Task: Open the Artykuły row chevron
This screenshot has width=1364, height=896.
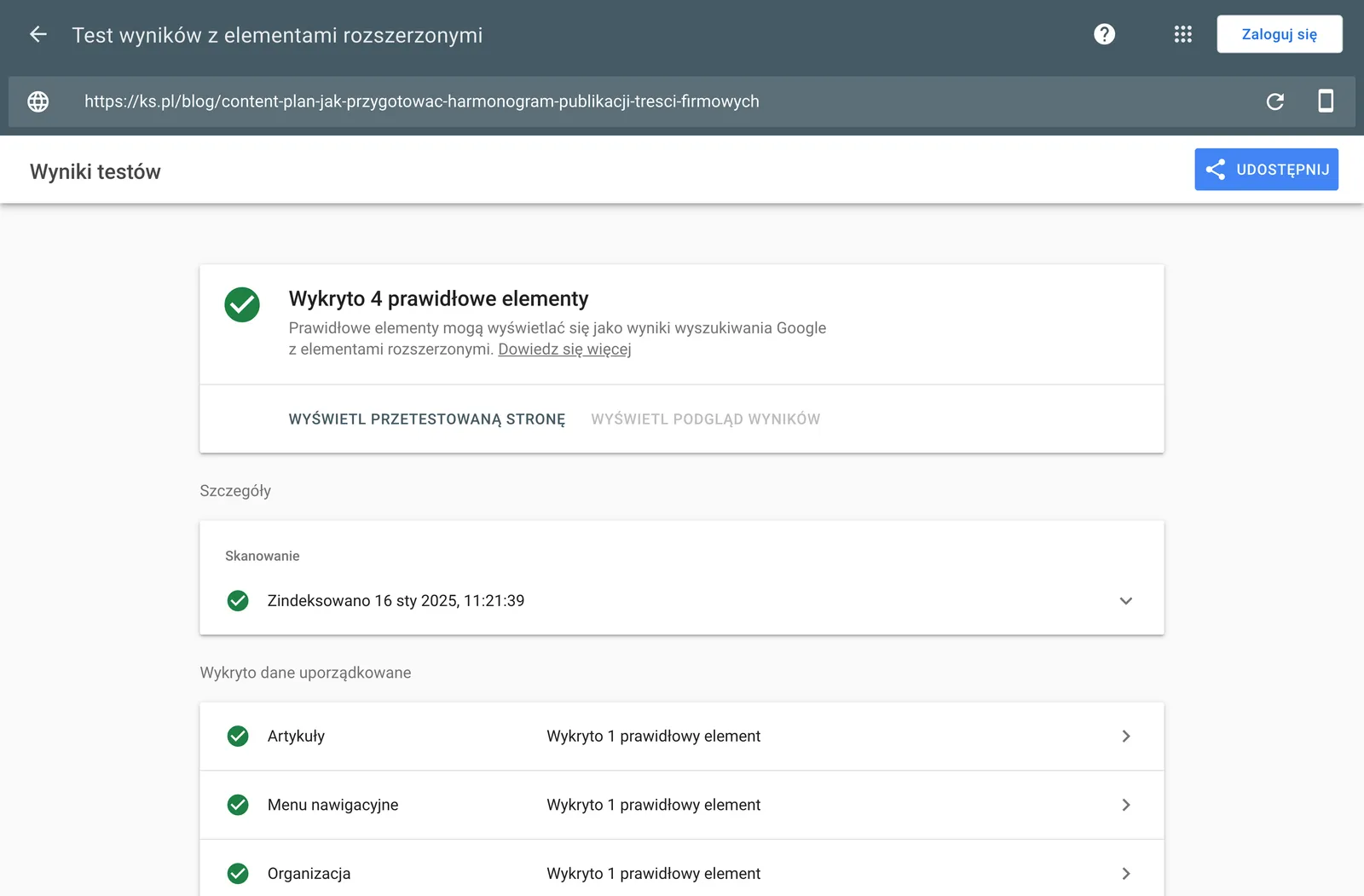Action: tap(1126, 737)
